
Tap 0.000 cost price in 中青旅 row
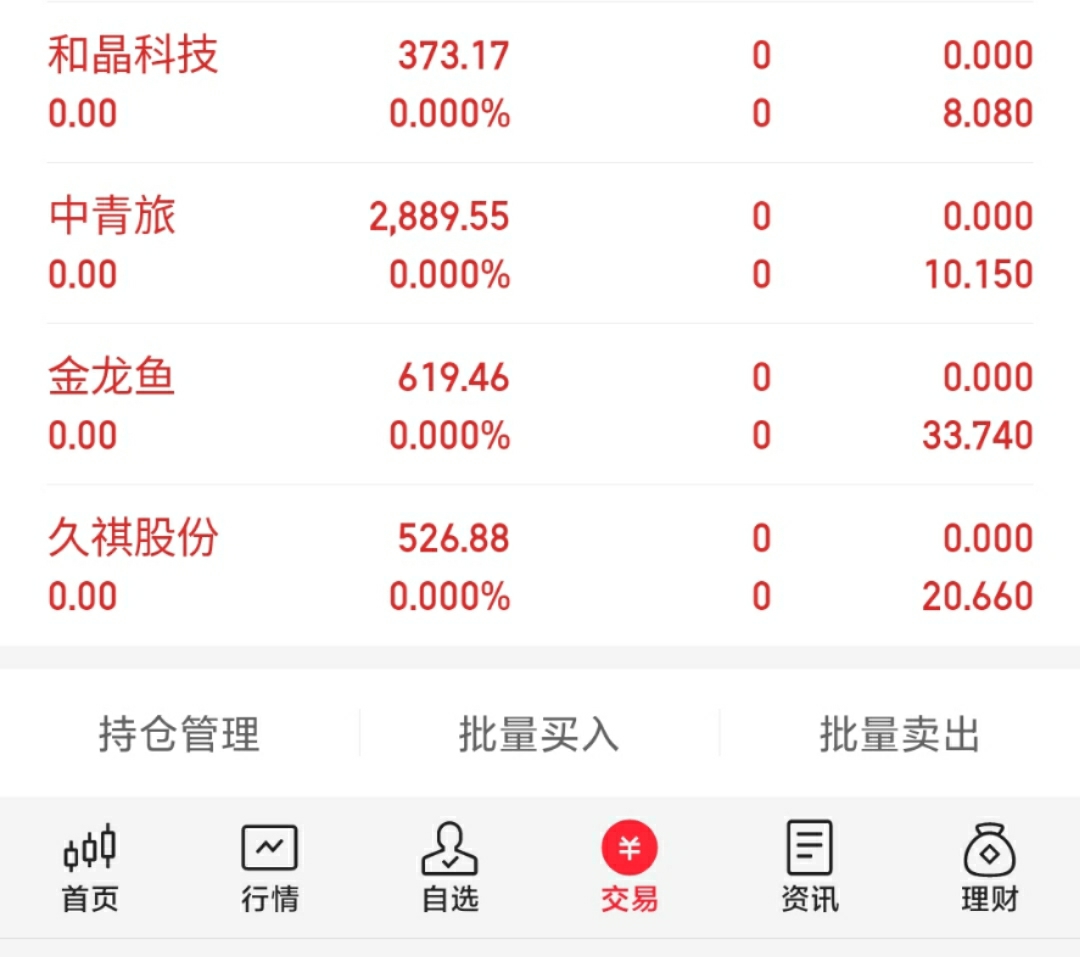[x=988, y=216]
